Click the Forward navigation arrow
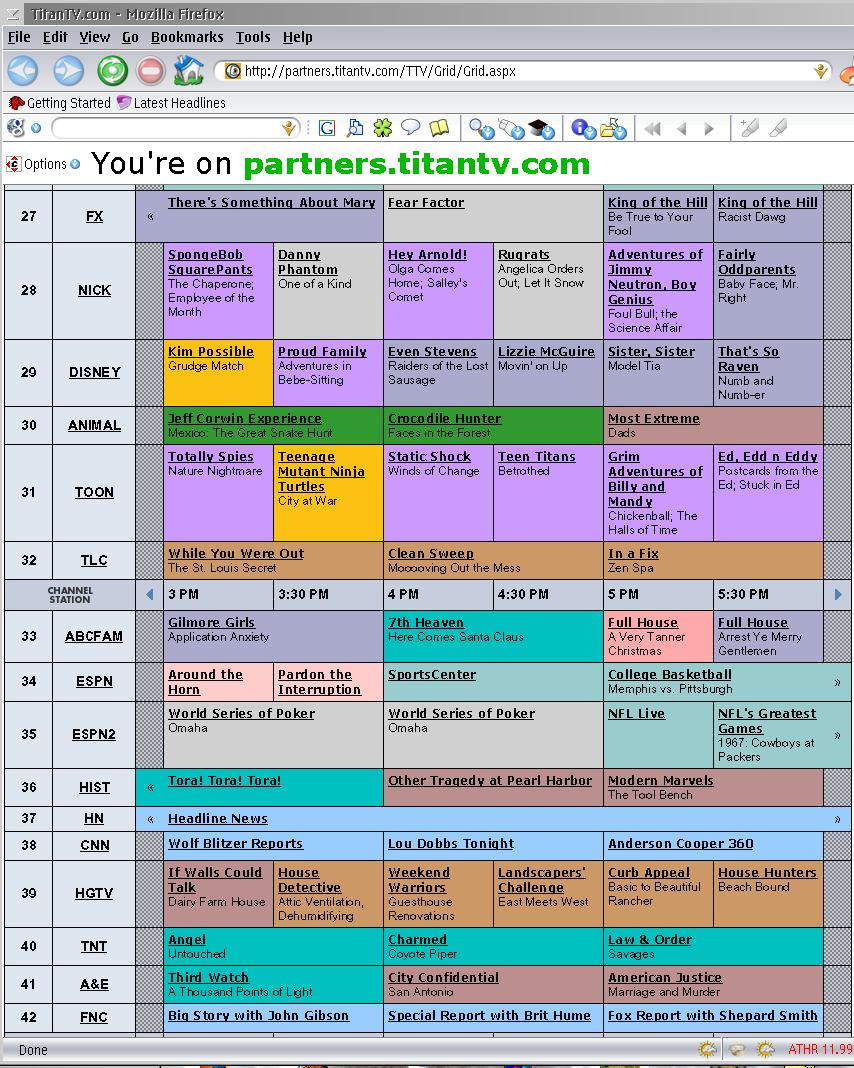 [x=68, y=70]
